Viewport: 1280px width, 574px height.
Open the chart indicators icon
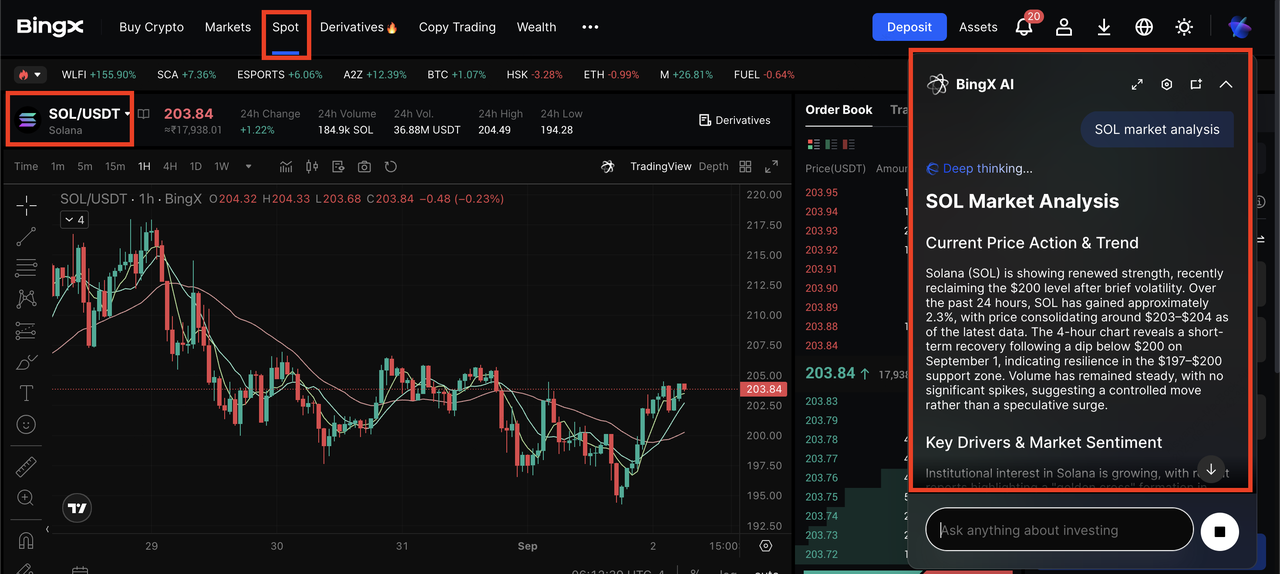(286, 167)
